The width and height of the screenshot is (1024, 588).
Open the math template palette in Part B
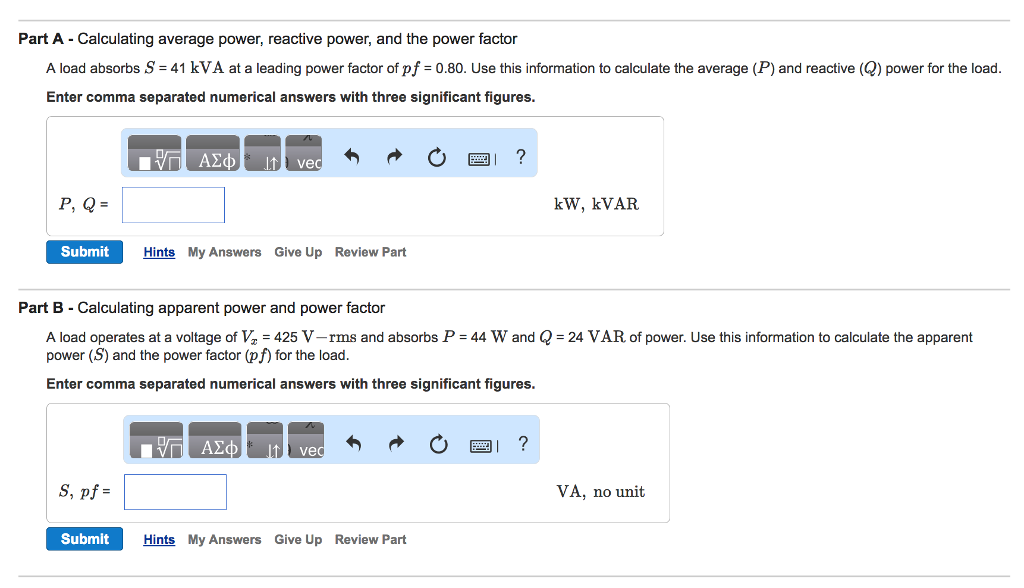152,441
